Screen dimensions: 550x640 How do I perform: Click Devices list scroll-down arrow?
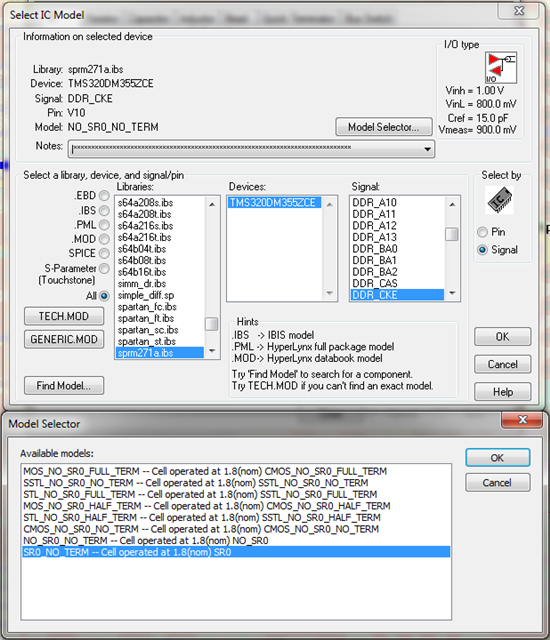329,293
